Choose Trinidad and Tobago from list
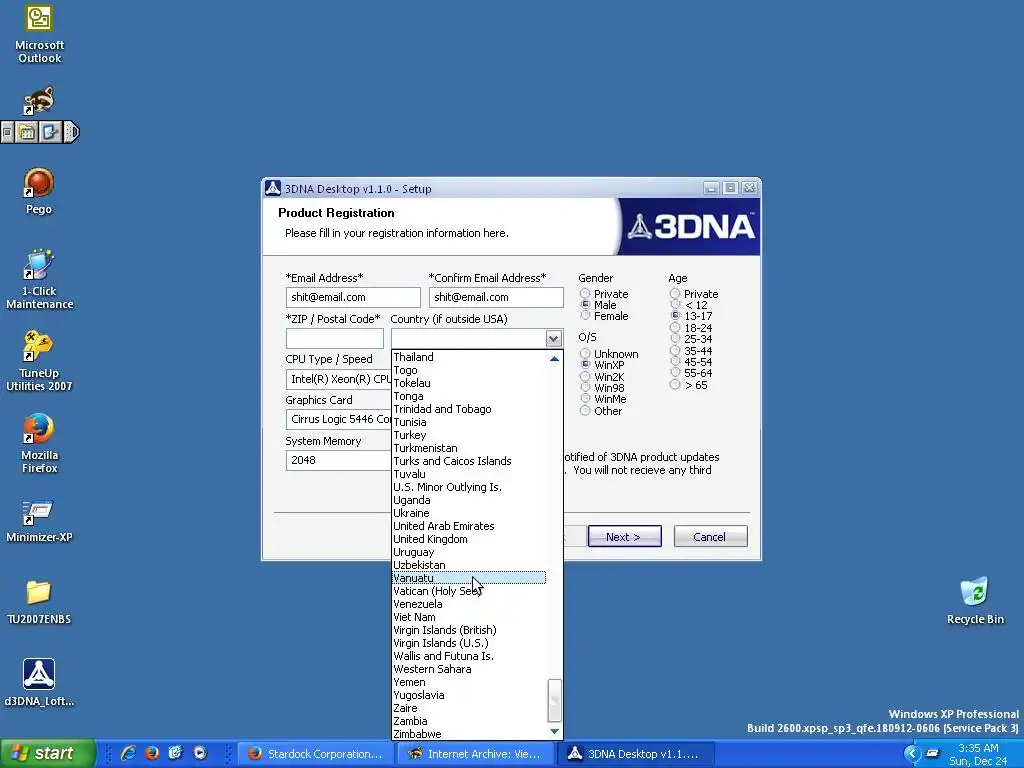 [x=469, y=409]
